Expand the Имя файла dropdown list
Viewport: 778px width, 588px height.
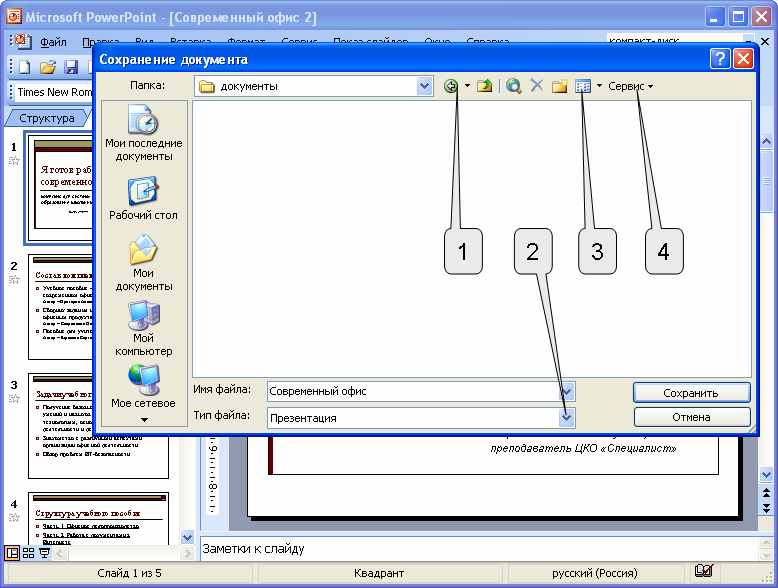pyautogui.click(x=567, y=392)
